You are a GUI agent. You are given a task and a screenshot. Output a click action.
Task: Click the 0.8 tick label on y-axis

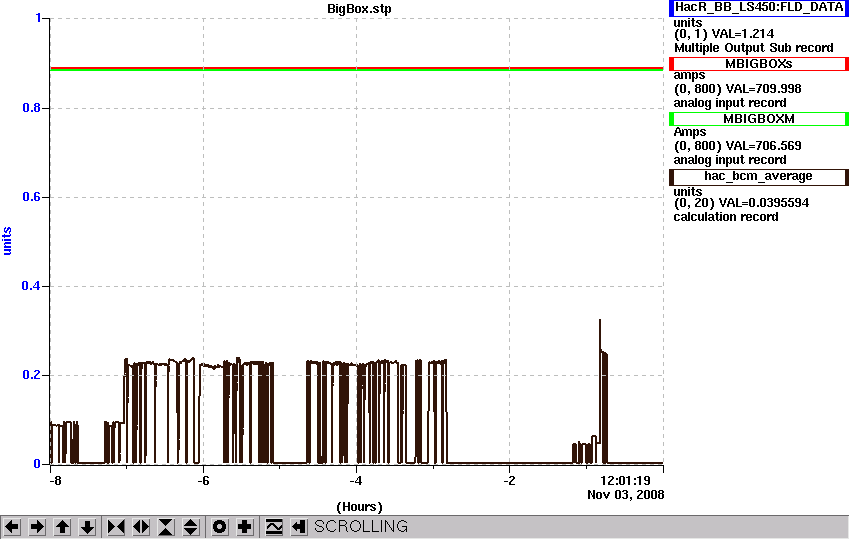[31, 108]
